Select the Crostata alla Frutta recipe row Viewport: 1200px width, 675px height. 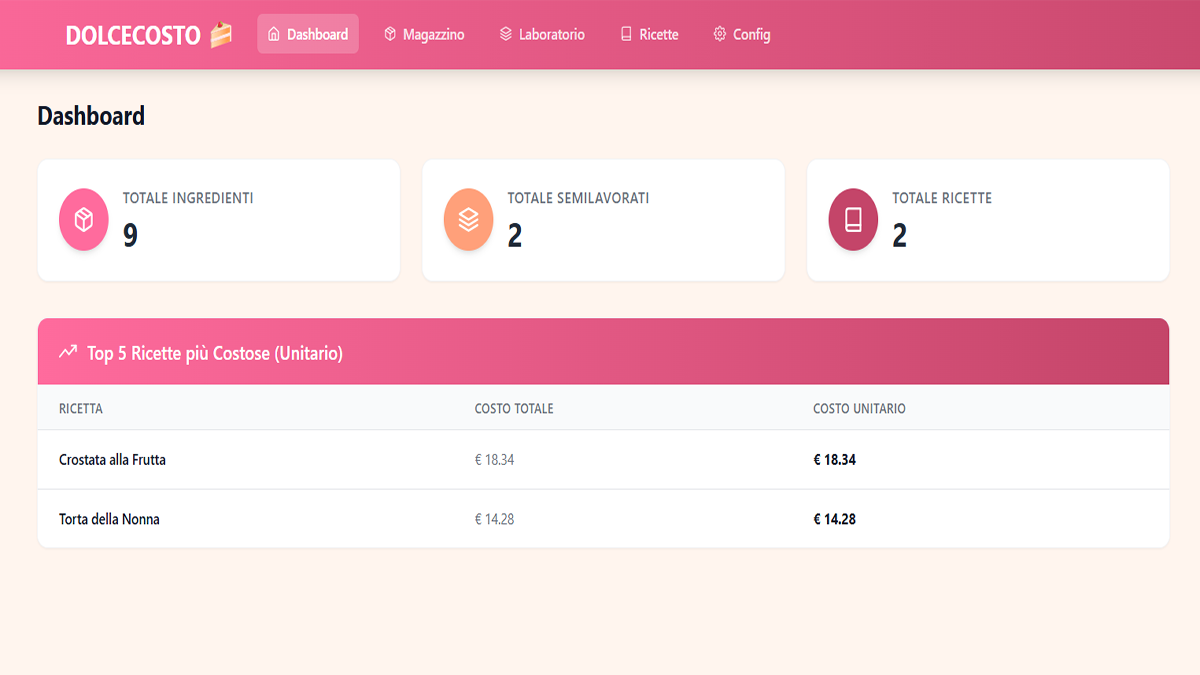click(x=113, y=460)
